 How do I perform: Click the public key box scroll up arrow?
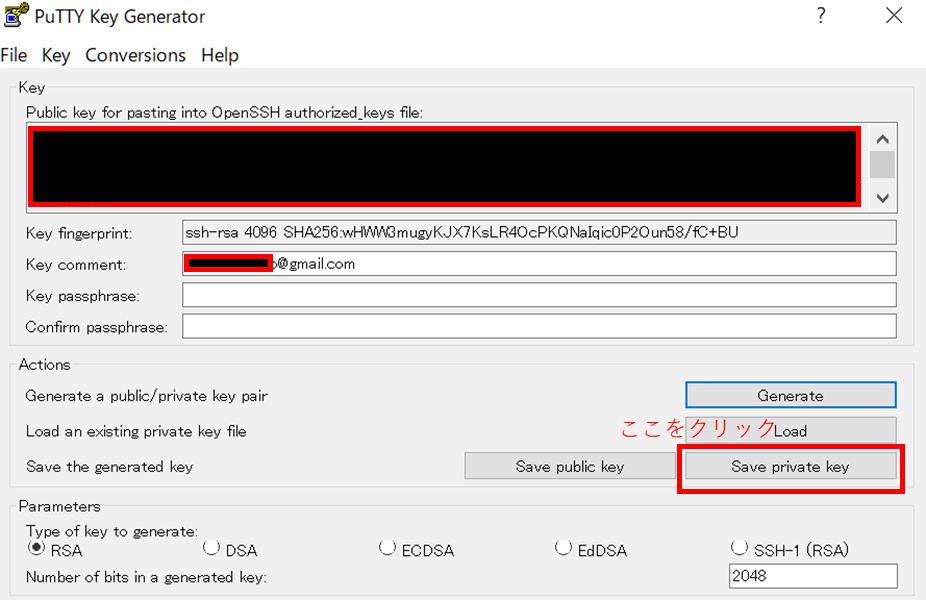tap(883, 139)
